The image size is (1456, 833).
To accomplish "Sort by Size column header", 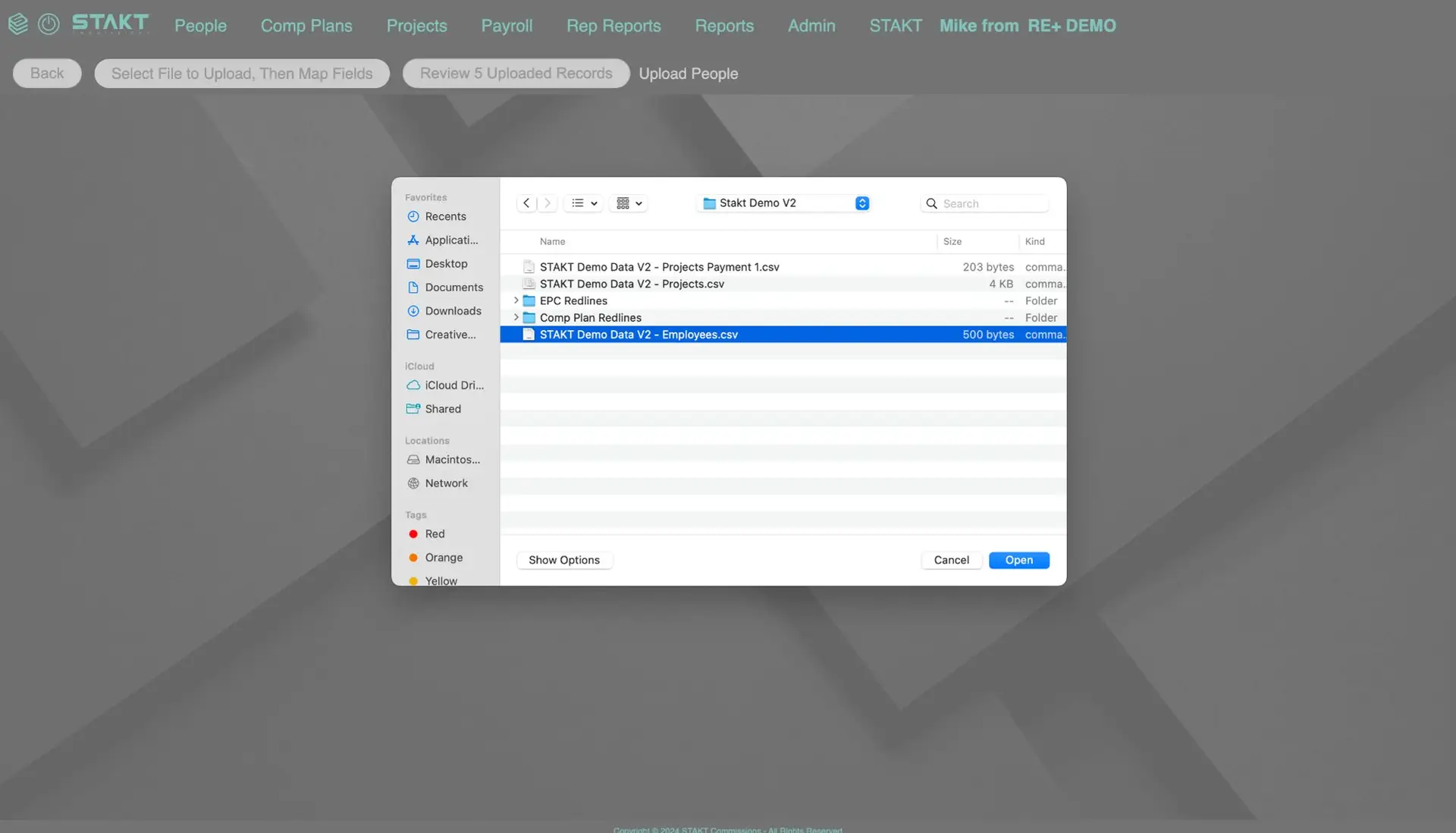I will (952, 241).
